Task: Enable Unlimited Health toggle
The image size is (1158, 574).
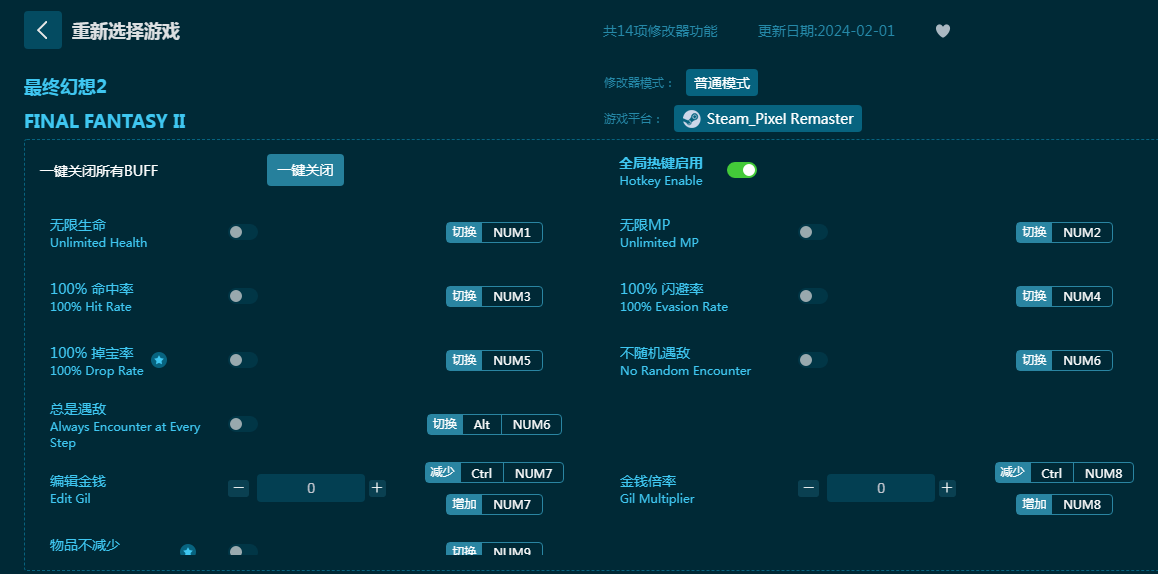Action: pos(242,232)
